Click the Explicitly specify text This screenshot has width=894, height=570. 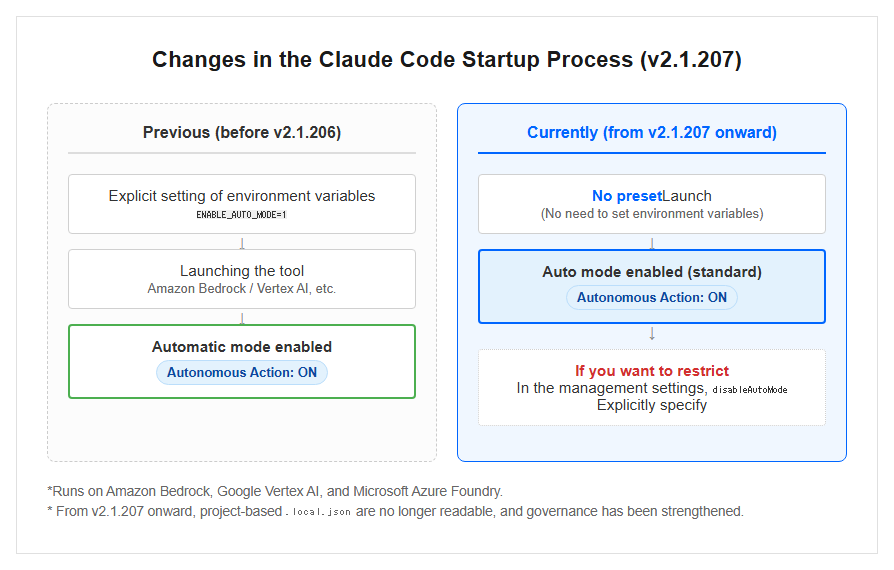[652, 405]
